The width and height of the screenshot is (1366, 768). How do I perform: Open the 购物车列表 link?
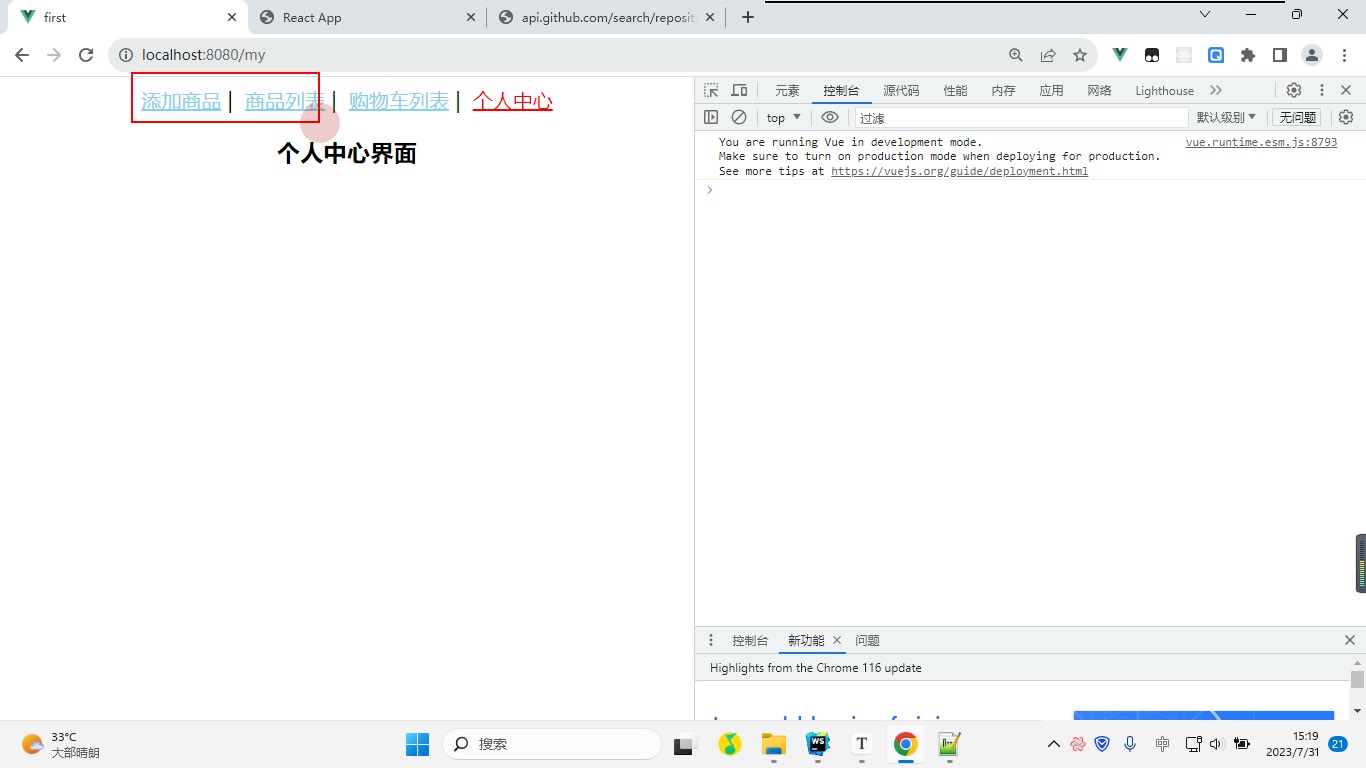coord(399,101)
